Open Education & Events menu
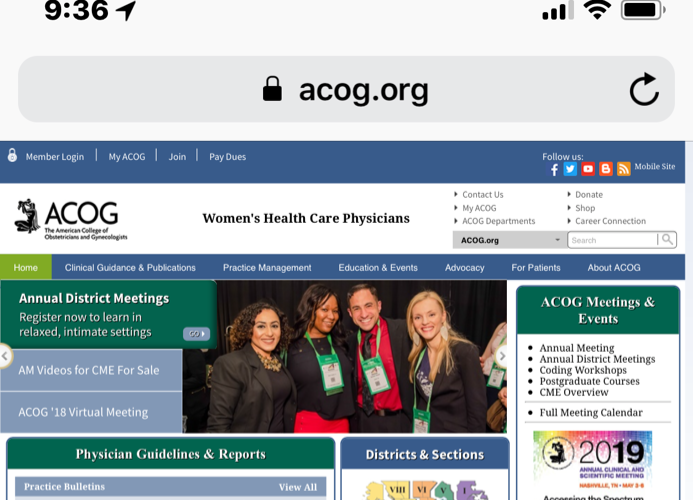 coord(378,267)
